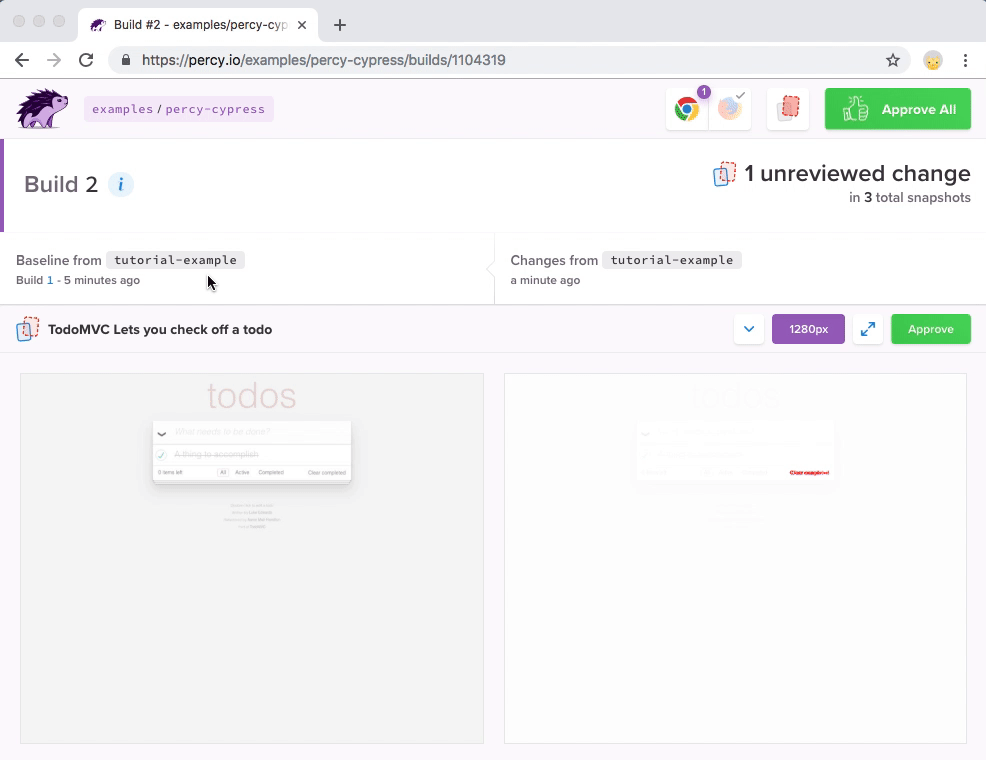Toggle the diff overlay button in header

point(788,109)
